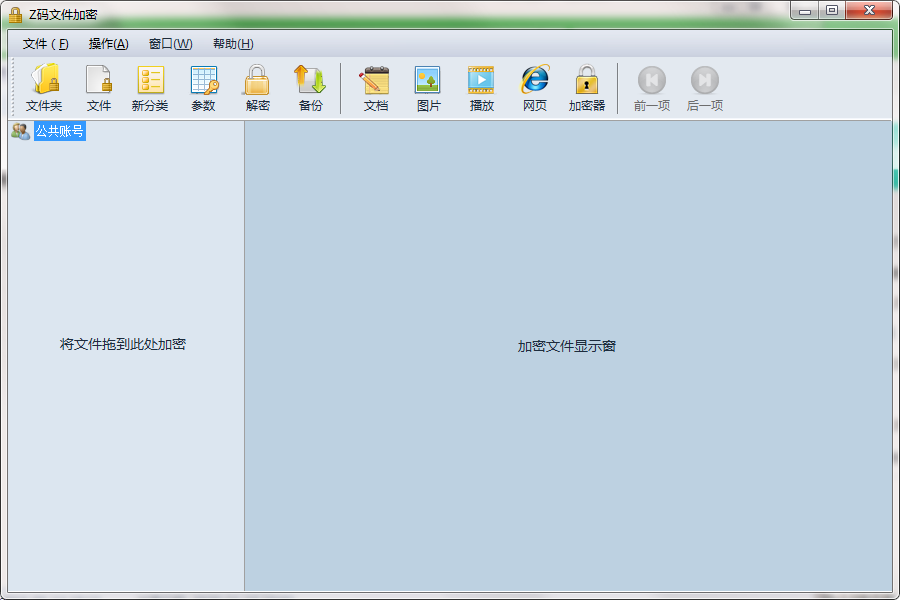This screenshot has height=600, width=900.
Task: Launch the 加密器 (encryptor) tool
Action: tap(587, 88)
